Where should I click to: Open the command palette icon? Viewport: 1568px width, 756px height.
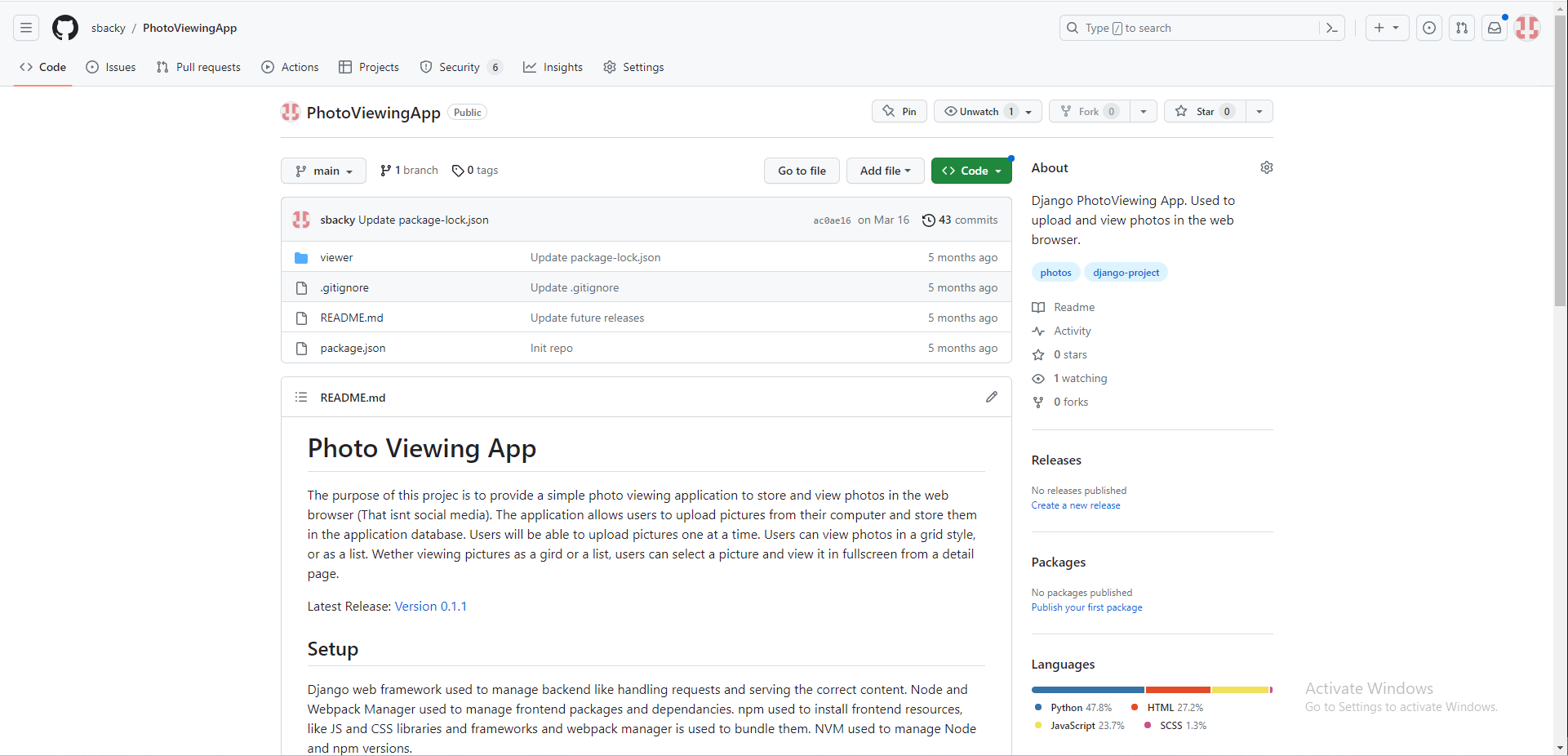1332,28
